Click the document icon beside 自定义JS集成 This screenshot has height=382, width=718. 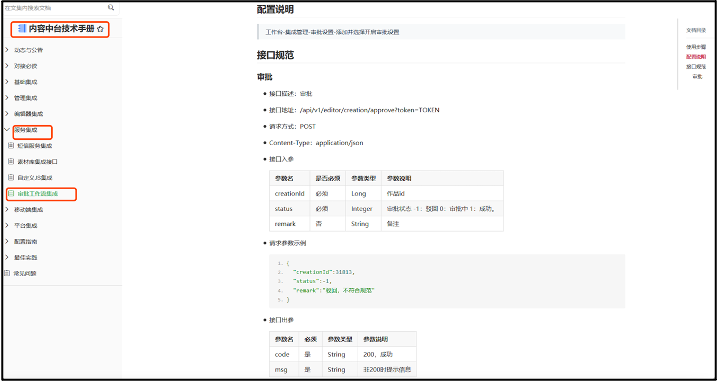[x=11, y=177]
